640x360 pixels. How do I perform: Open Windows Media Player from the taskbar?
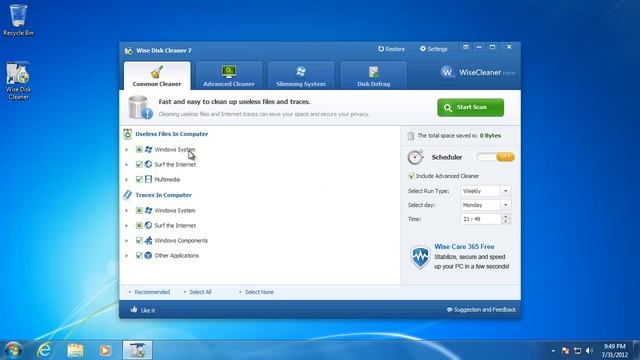[x=105, y=350]
